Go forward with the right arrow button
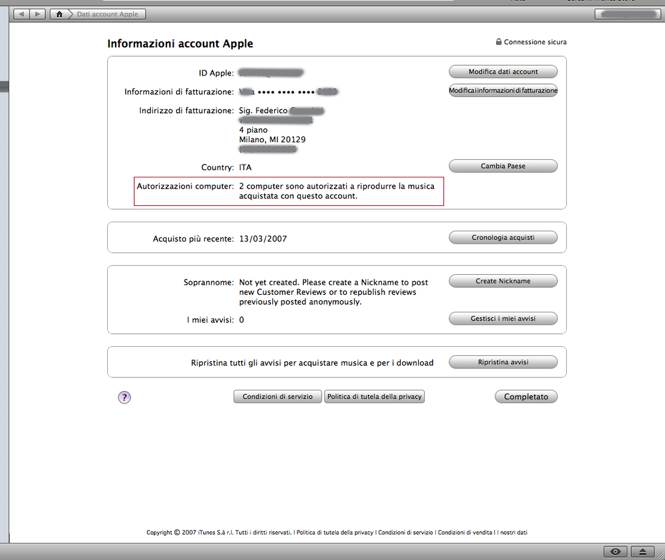665x560 pixels. pos(37,14)
